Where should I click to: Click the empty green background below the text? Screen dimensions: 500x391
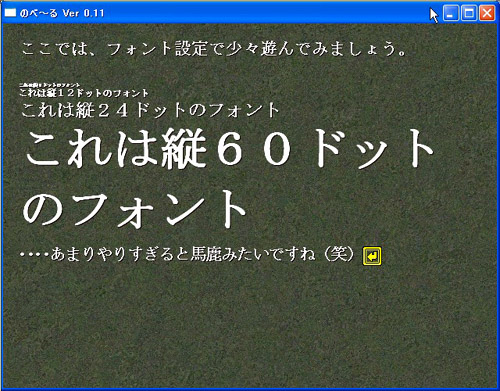(x=250, y=327)
